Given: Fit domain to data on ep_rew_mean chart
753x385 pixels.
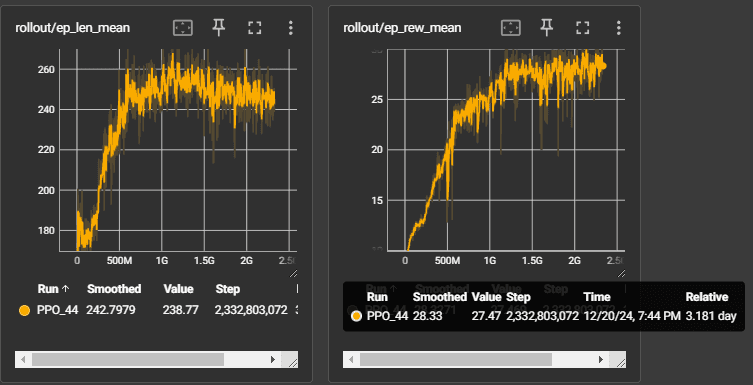Looking at the screenshot, I should point(510,28).
